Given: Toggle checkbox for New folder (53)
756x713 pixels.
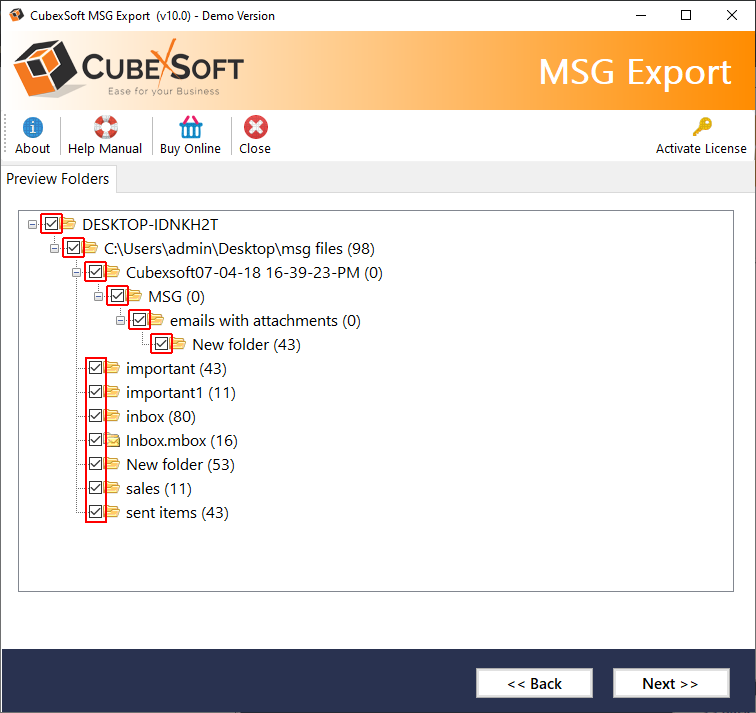Looking at the screenshot, I should point(96,464).
